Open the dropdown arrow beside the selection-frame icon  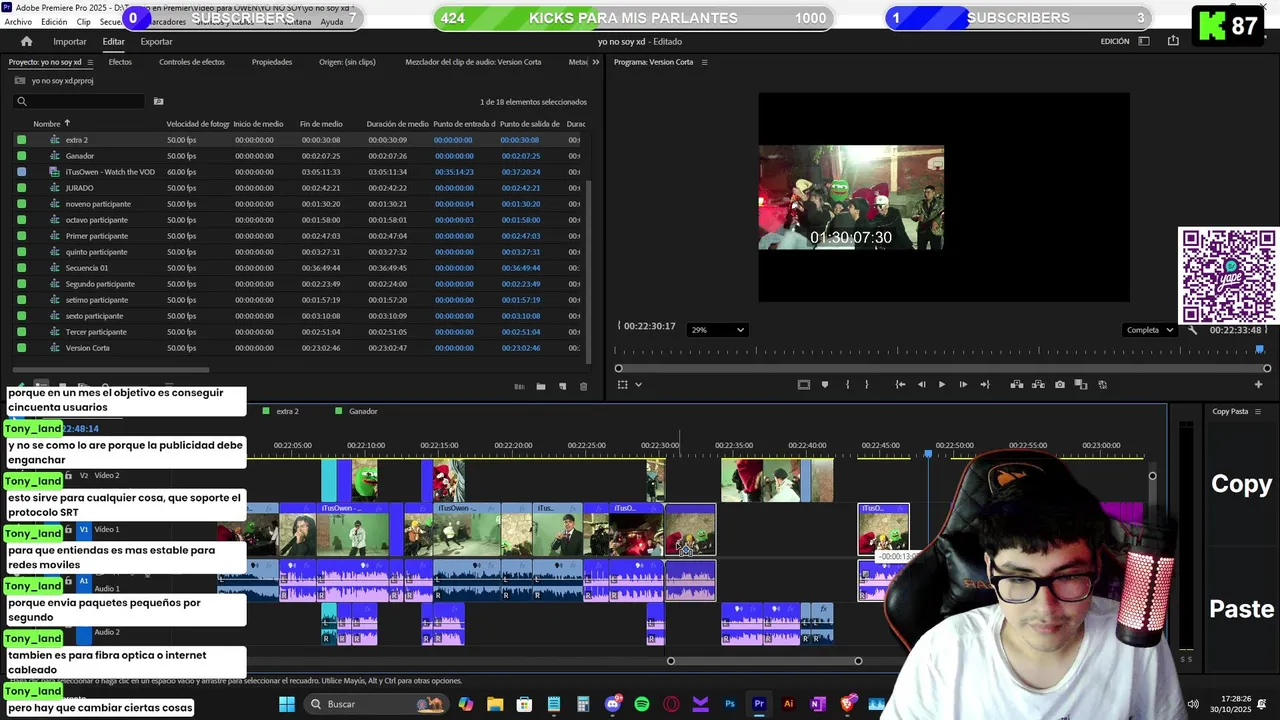(x=638, y=385)
